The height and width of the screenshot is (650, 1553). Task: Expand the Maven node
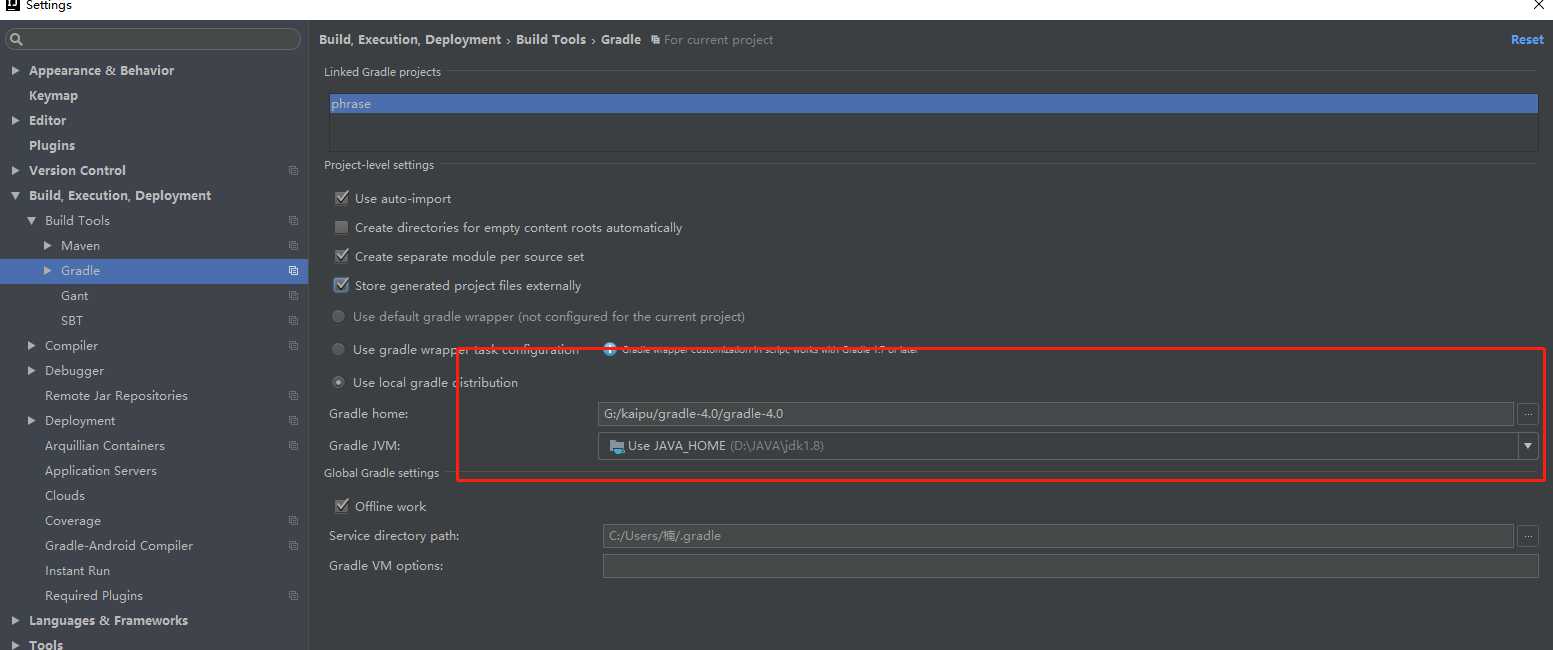pos(47,246)
